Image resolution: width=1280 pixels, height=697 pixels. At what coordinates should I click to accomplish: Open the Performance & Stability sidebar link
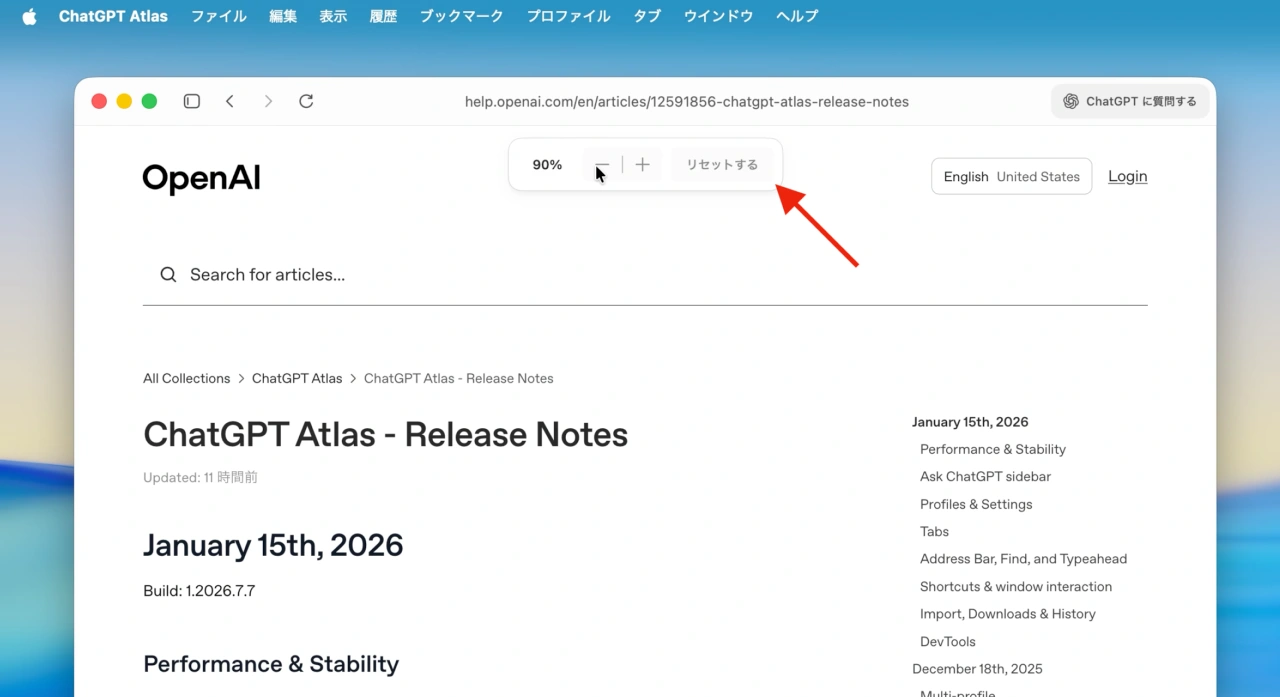click(992, 449)
